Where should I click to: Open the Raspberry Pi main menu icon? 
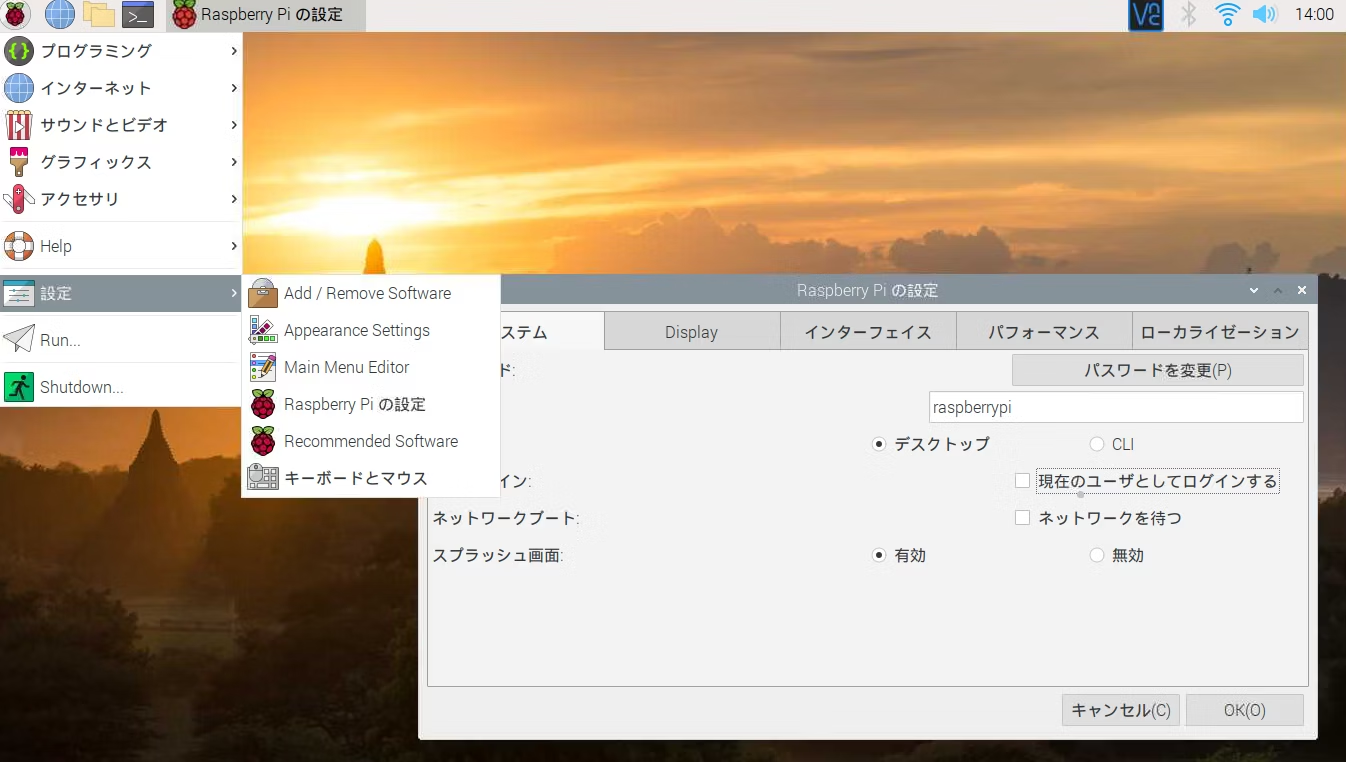coord(16,14)
